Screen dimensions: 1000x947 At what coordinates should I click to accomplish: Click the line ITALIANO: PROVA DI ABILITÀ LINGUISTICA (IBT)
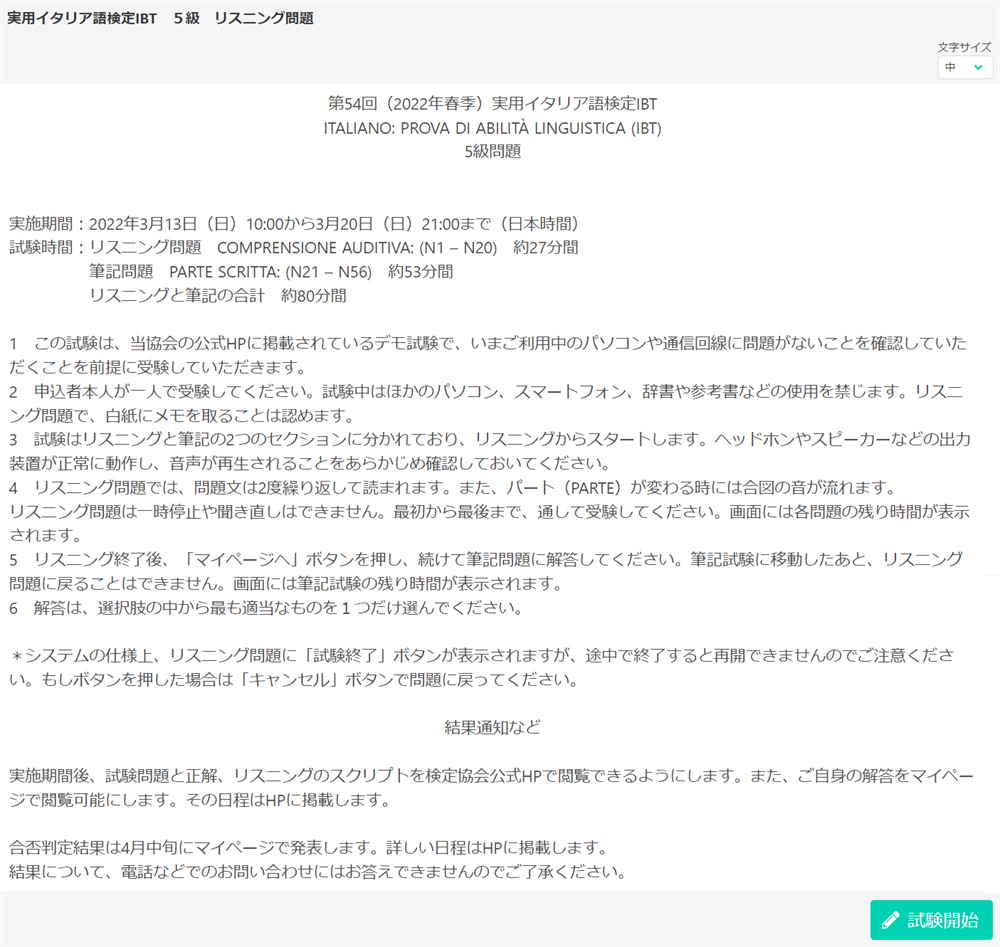point(492,128)
